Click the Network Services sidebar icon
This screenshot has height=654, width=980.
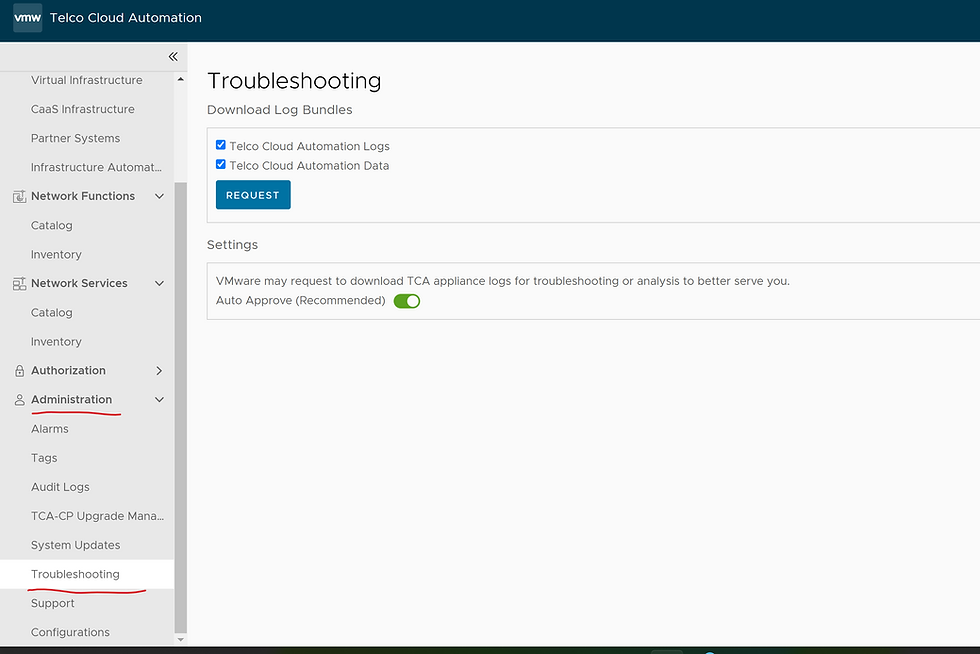(18, 283)
